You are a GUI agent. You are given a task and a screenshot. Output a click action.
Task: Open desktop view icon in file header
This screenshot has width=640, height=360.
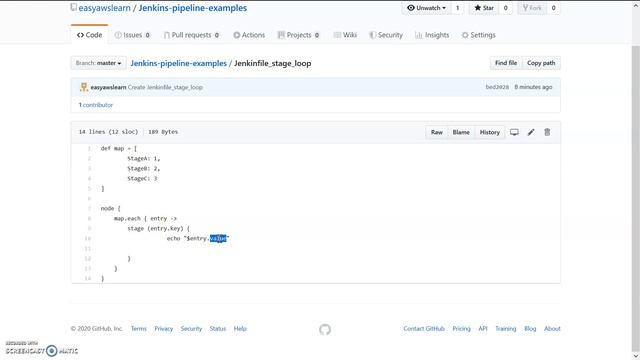(x=514, y=132)
